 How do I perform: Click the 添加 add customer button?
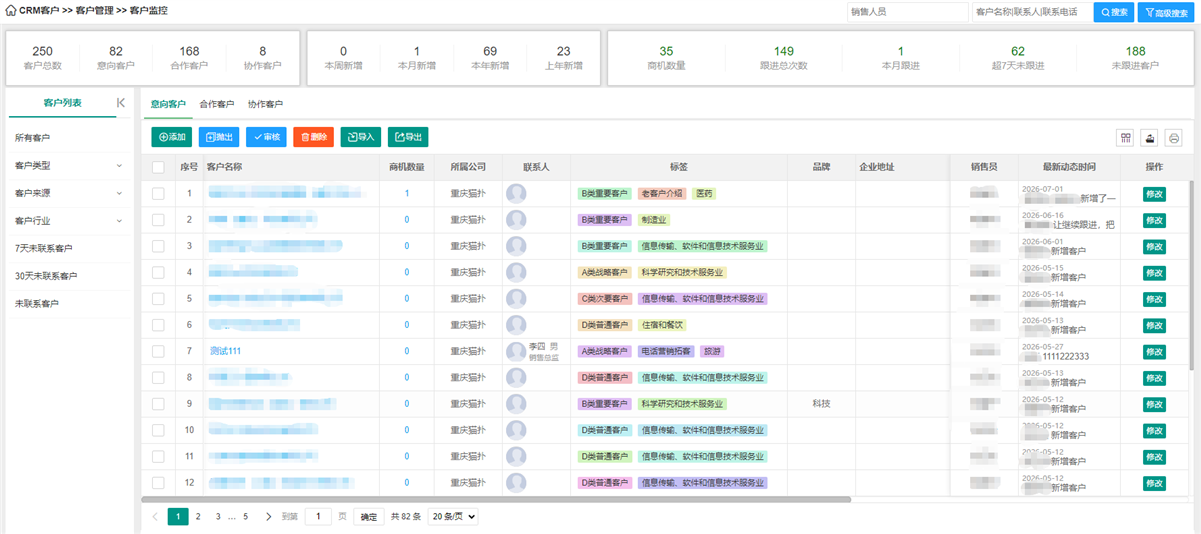pyautogui.click(x=171, y=137)
